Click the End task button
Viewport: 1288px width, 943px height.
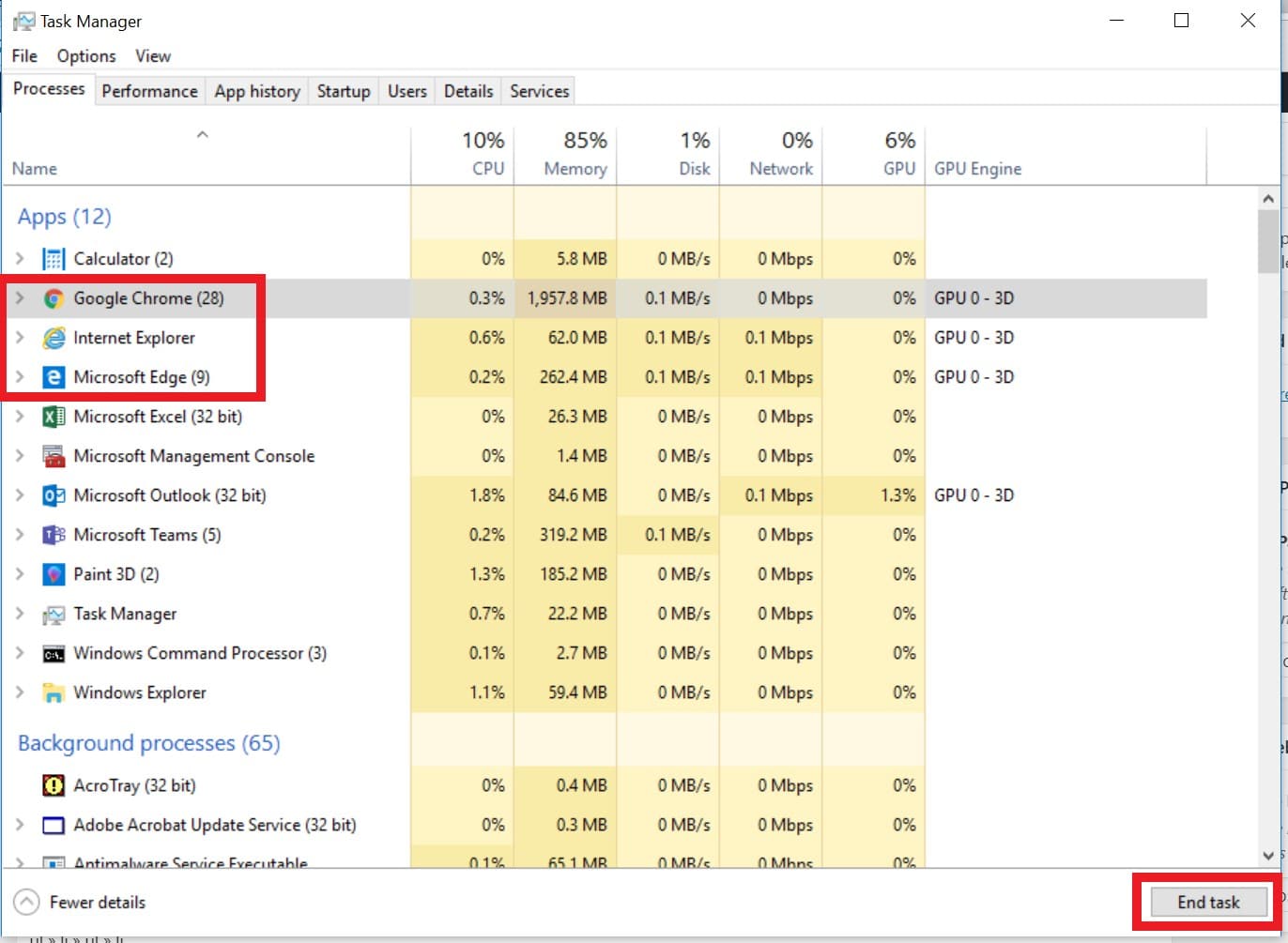(x=1209, y=903)
